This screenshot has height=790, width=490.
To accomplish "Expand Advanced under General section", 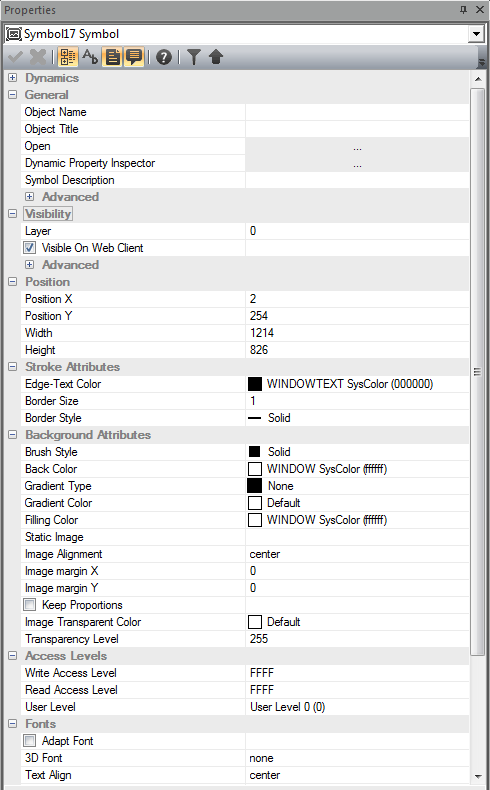I will click(30, 196).
